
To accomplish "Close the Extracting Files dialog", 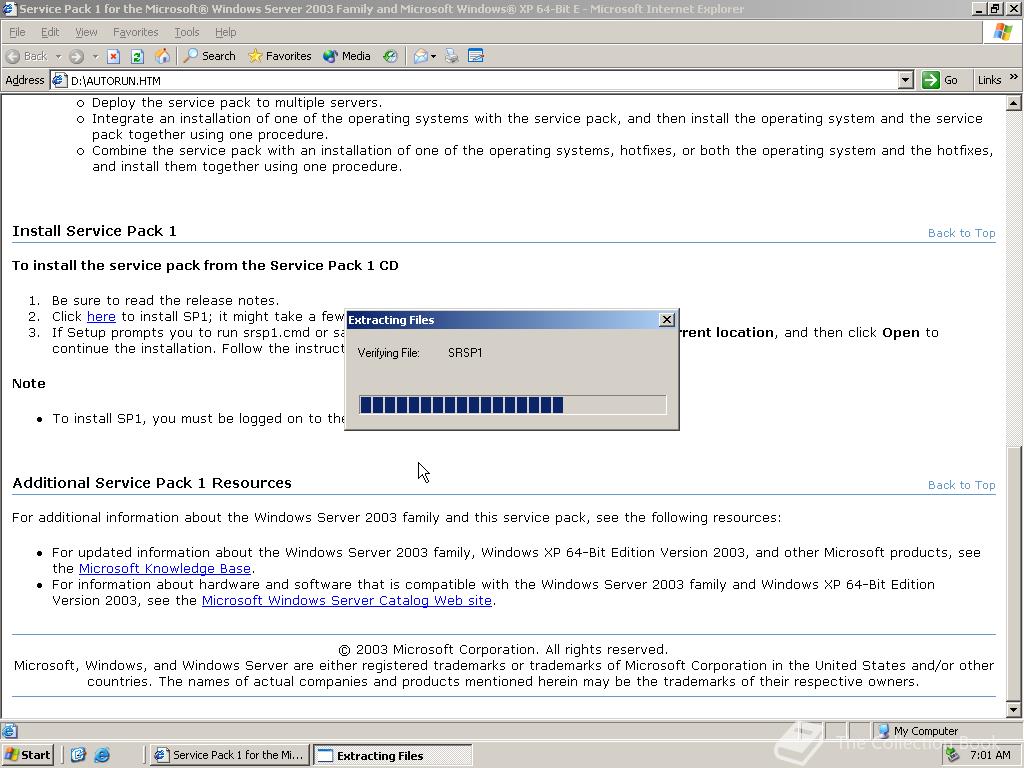I will click(667, 319).
